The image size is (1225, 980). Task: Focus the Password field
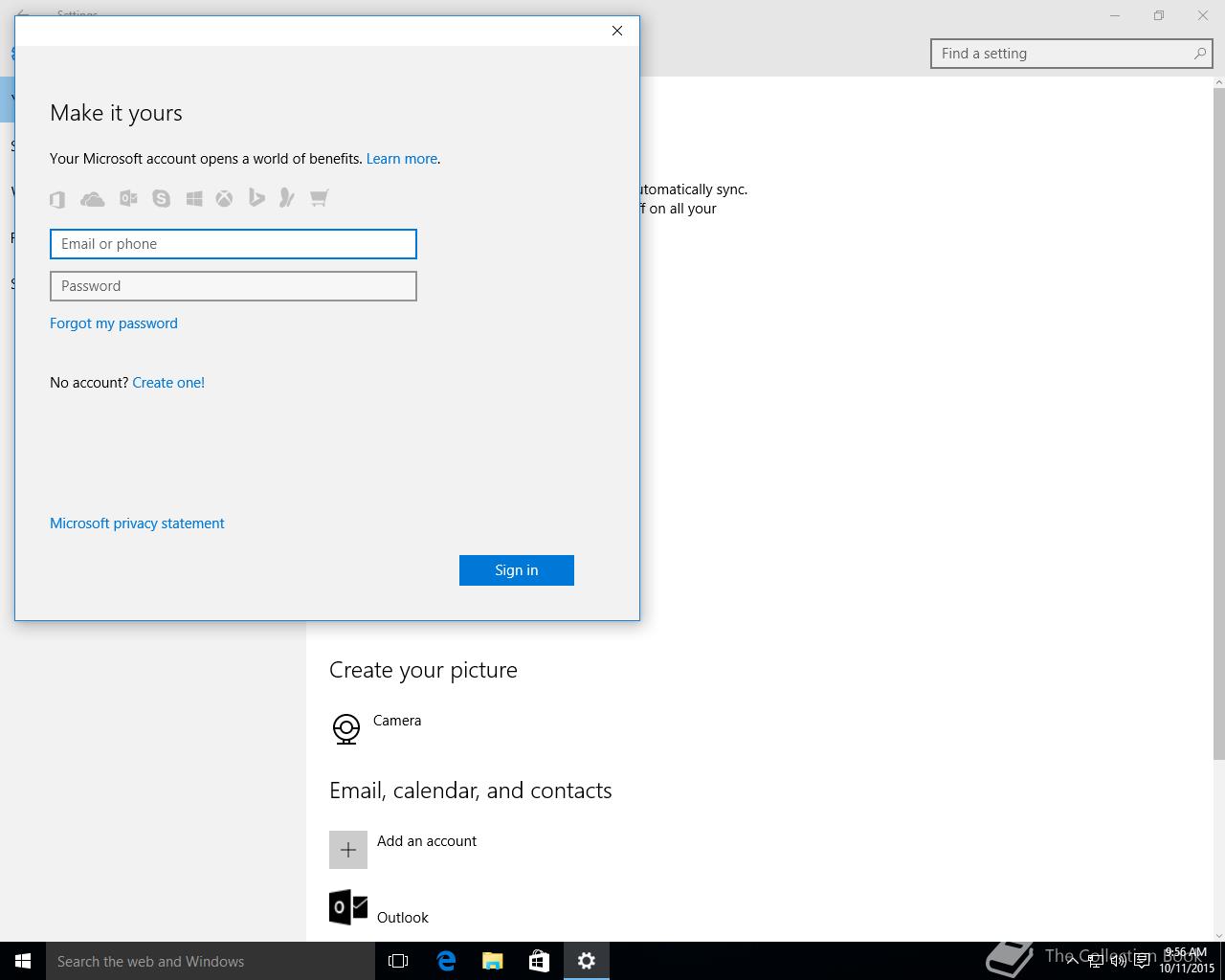[234, 286]
